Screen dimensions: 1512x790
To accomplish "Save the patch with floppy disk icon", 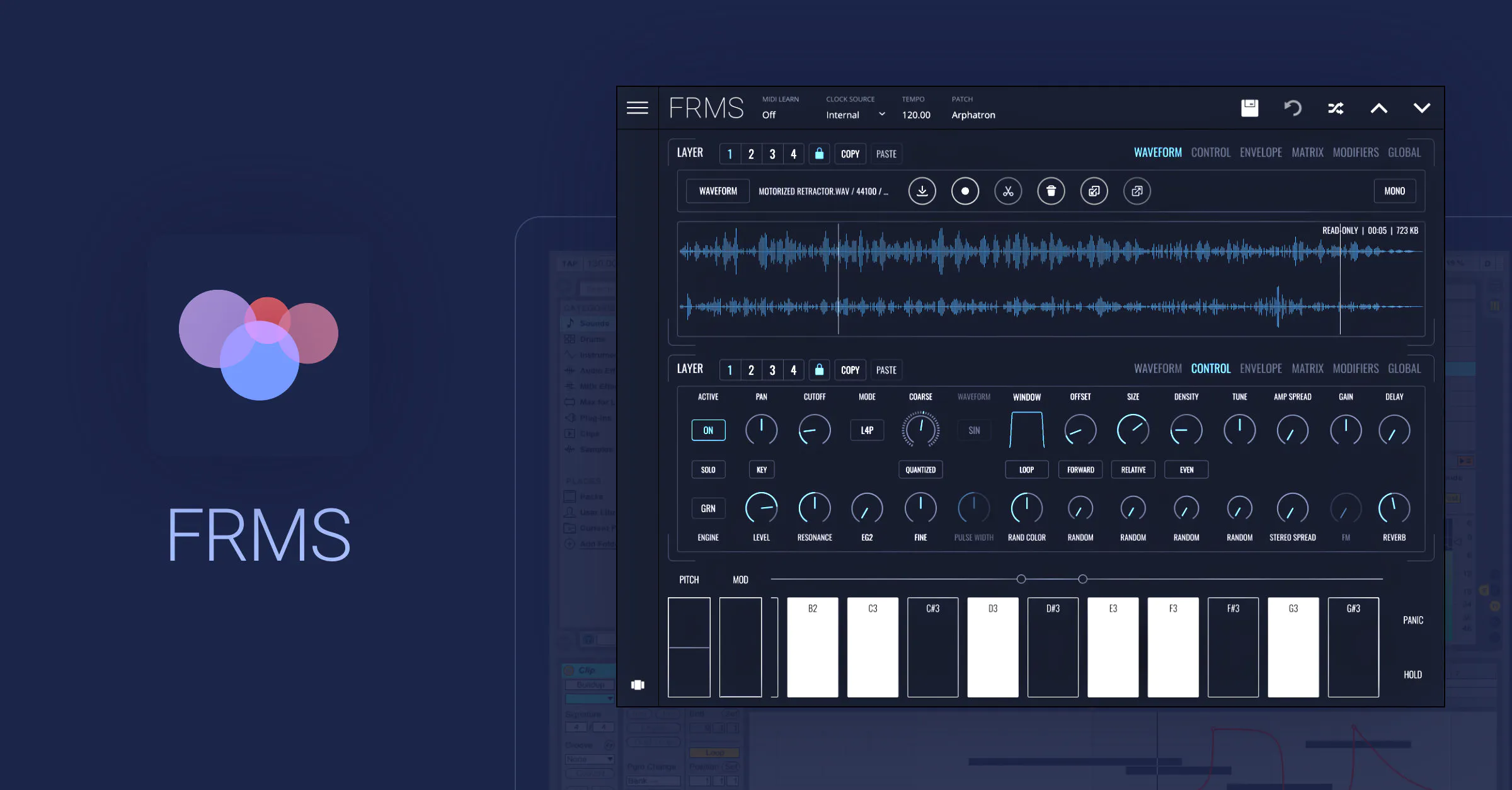I will [1249, 108].
